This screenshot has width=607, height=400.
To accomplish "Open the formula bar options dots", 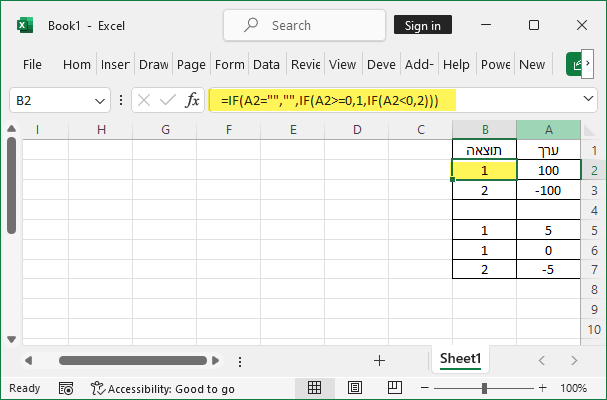I will coord(121,101).
